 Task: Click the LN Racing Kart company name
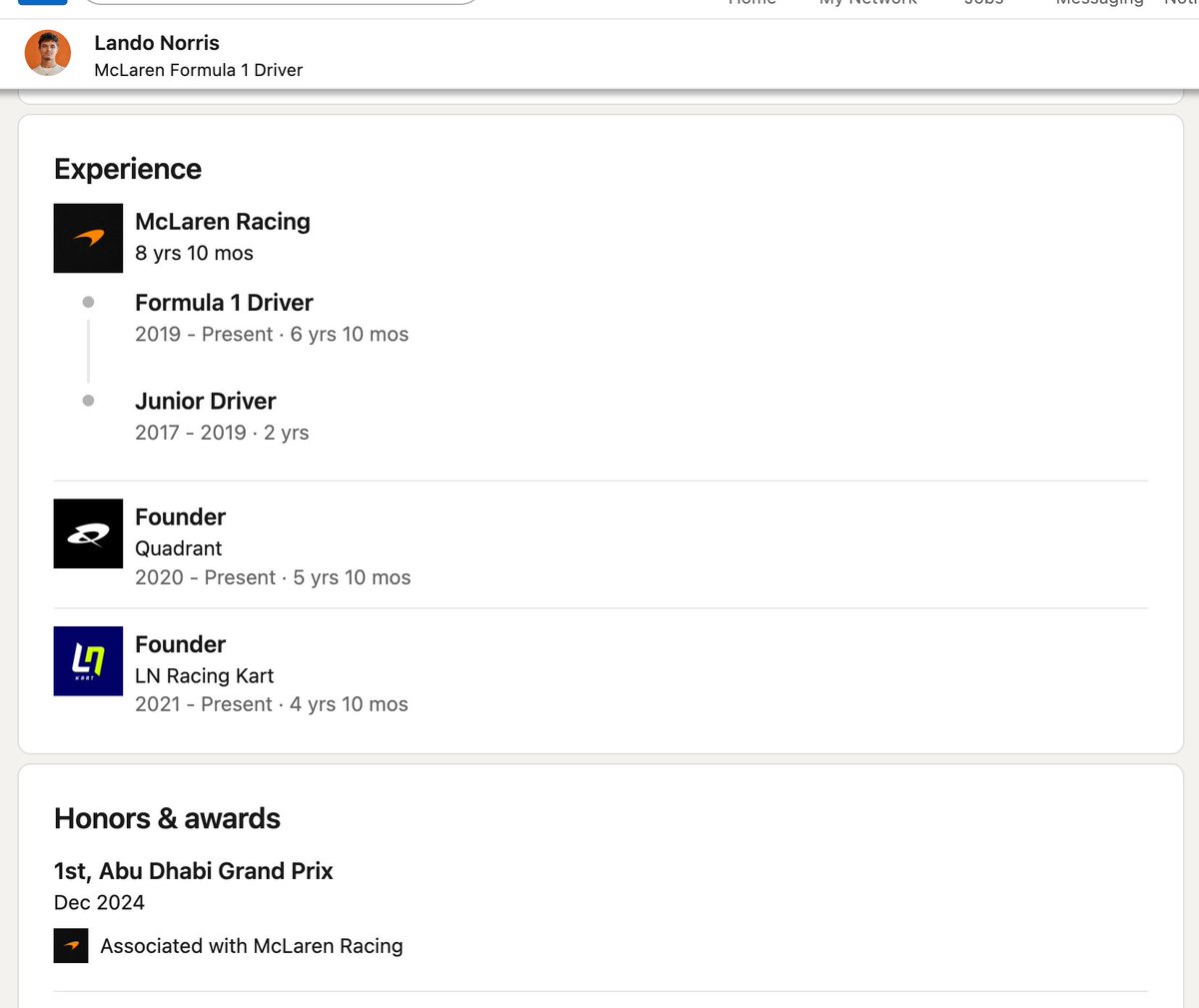point(204,676)
